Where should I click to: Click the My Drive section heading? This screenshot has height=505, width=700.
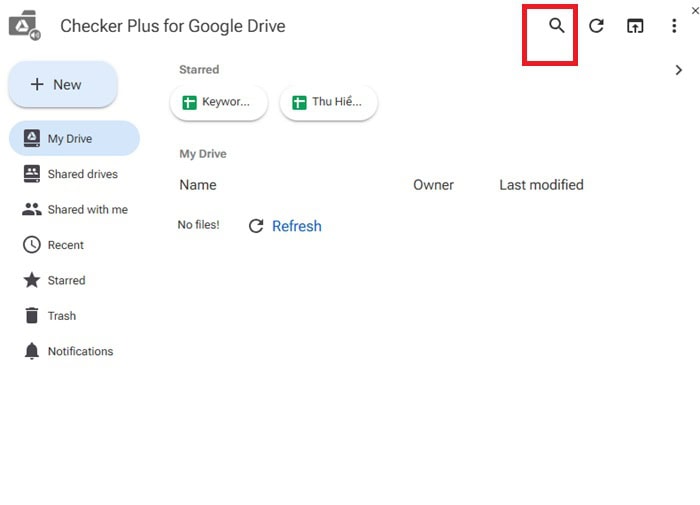point(203,154)
